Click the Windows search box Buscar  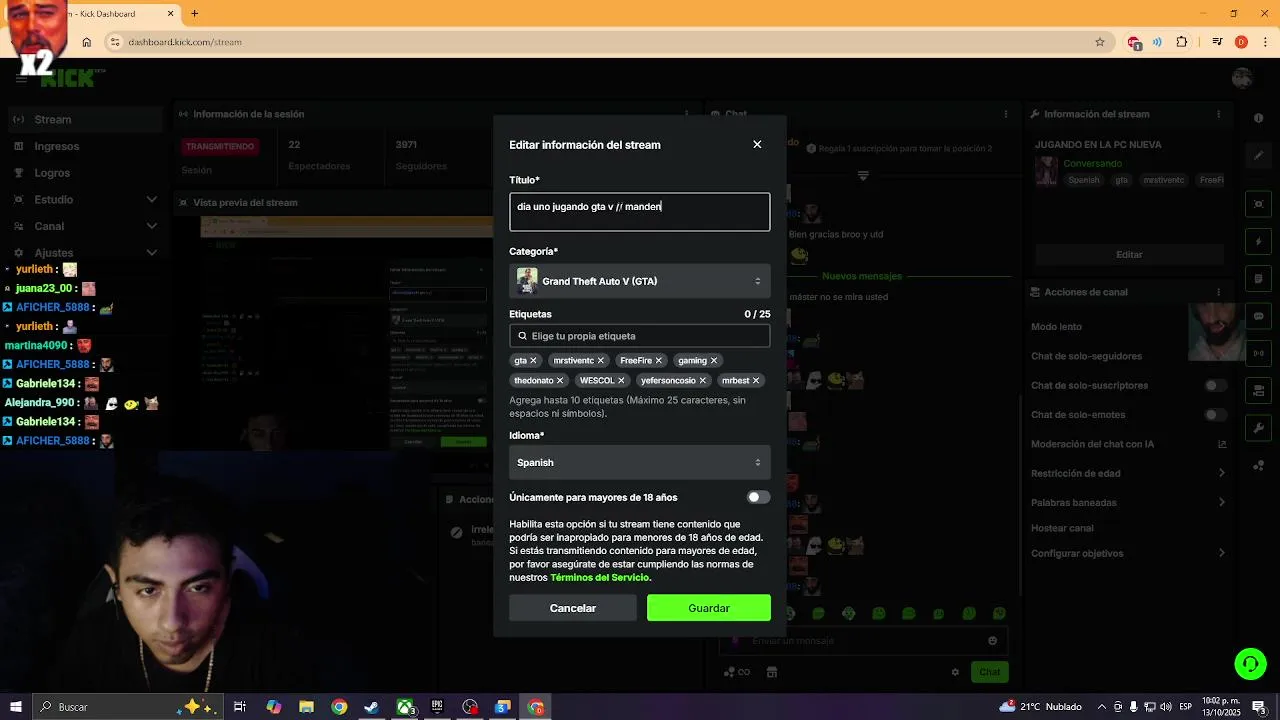click(127, 707)
